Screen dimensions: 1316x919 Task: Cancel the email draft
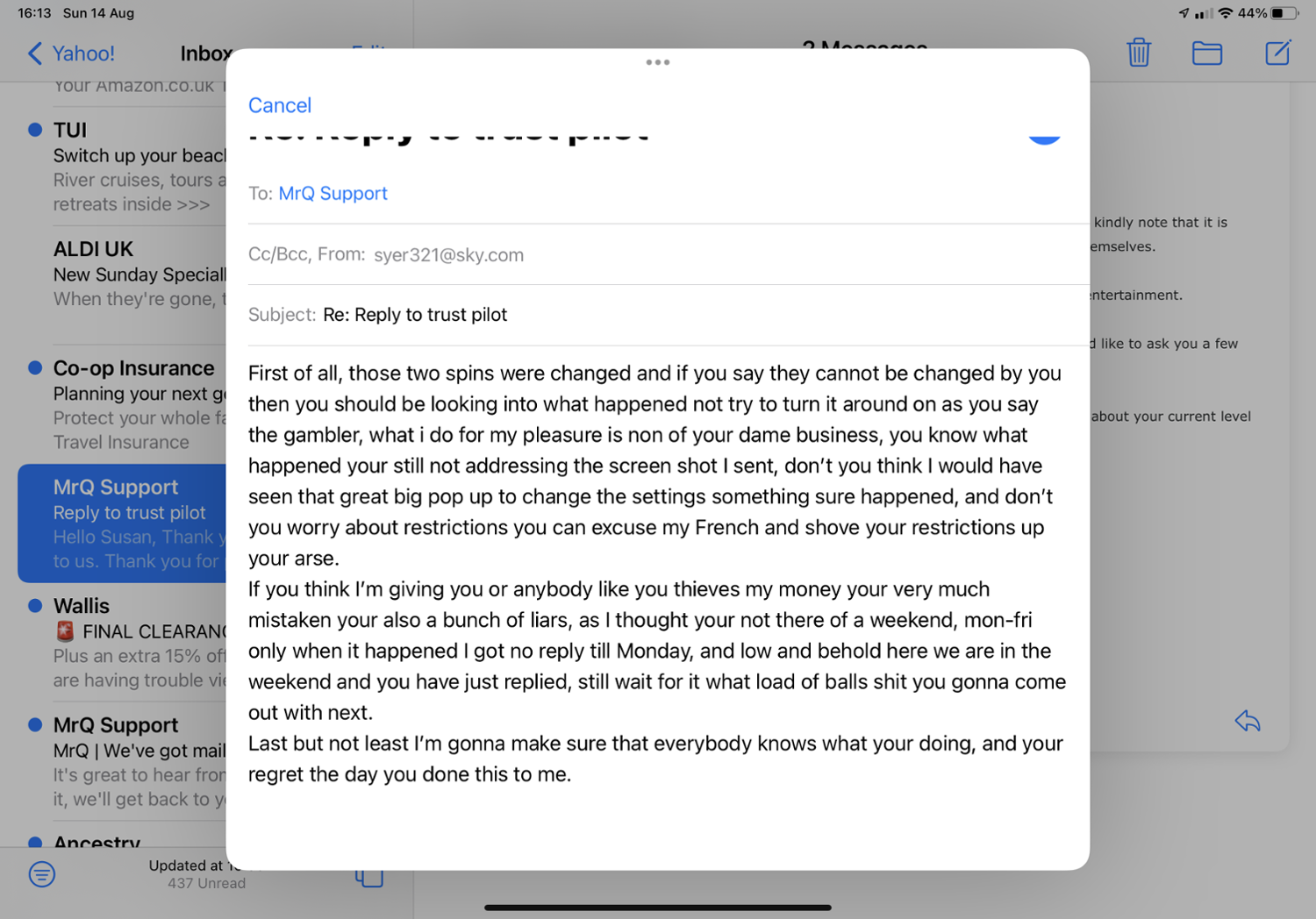tap(279, 105)
